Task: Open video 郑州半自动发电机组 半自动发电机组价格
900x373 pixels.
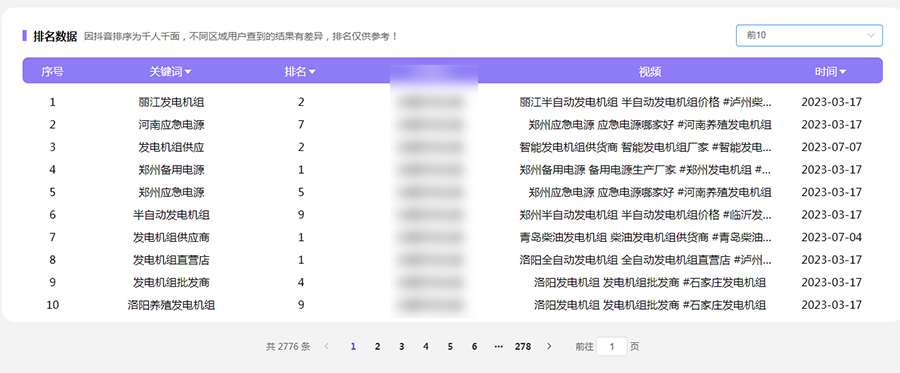Action: coord(646,215)
